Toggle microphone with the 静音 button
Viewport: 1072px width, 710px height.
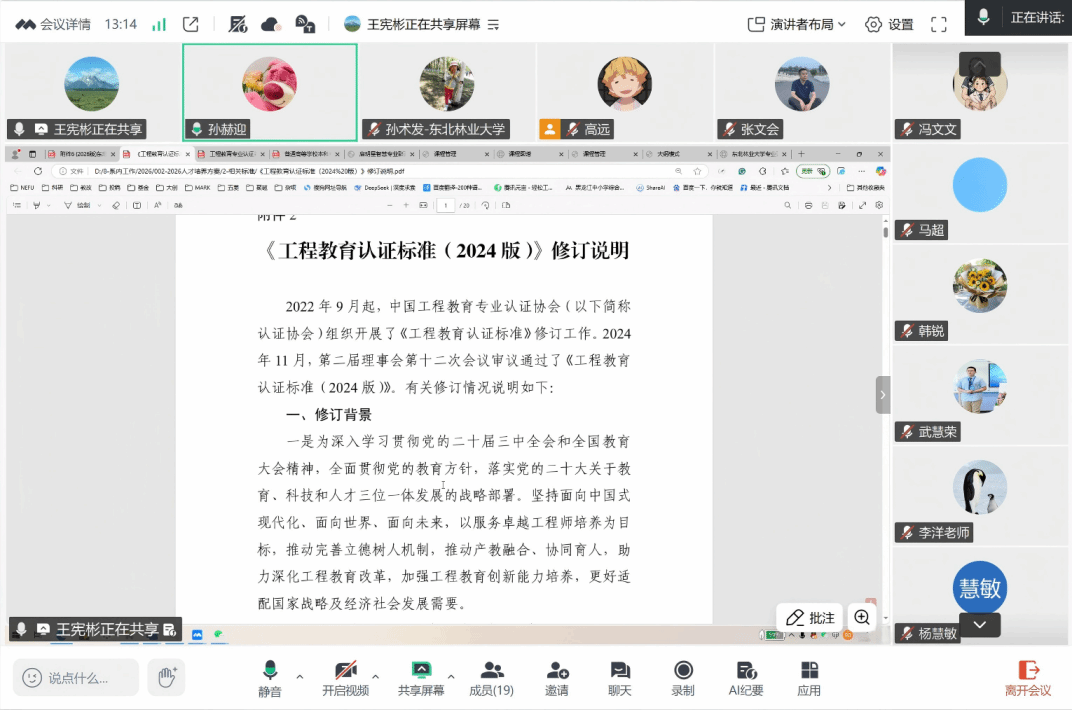click(269, 677)
